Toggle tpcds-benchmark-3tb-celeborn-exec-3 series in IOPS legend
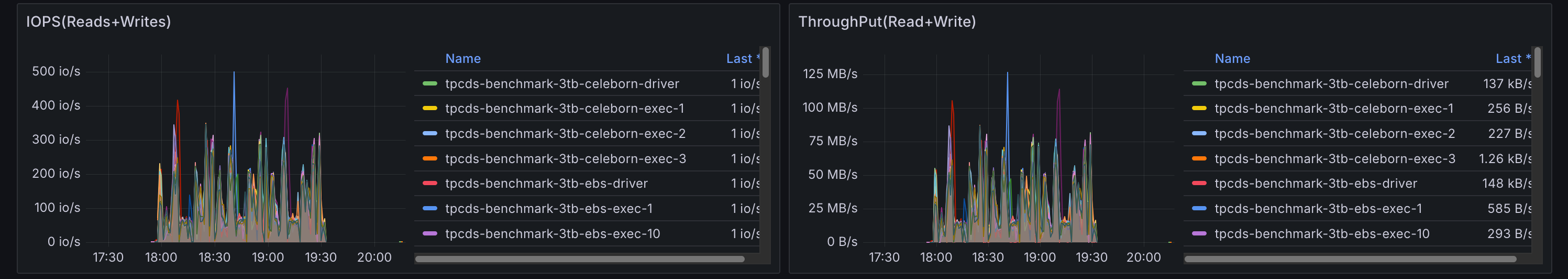Screen dimensions: 1568x279 565,158
